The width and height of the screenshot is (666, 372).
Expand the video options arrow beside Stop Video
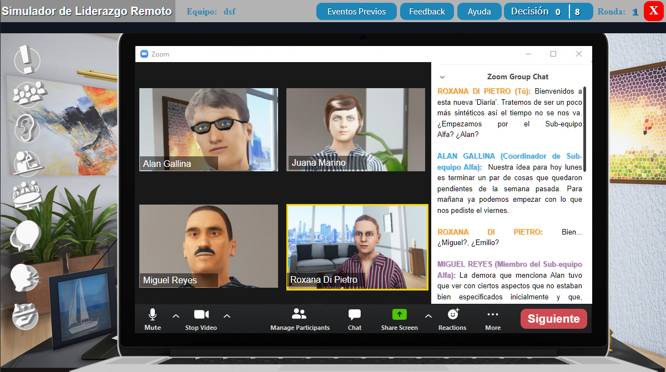227,316
